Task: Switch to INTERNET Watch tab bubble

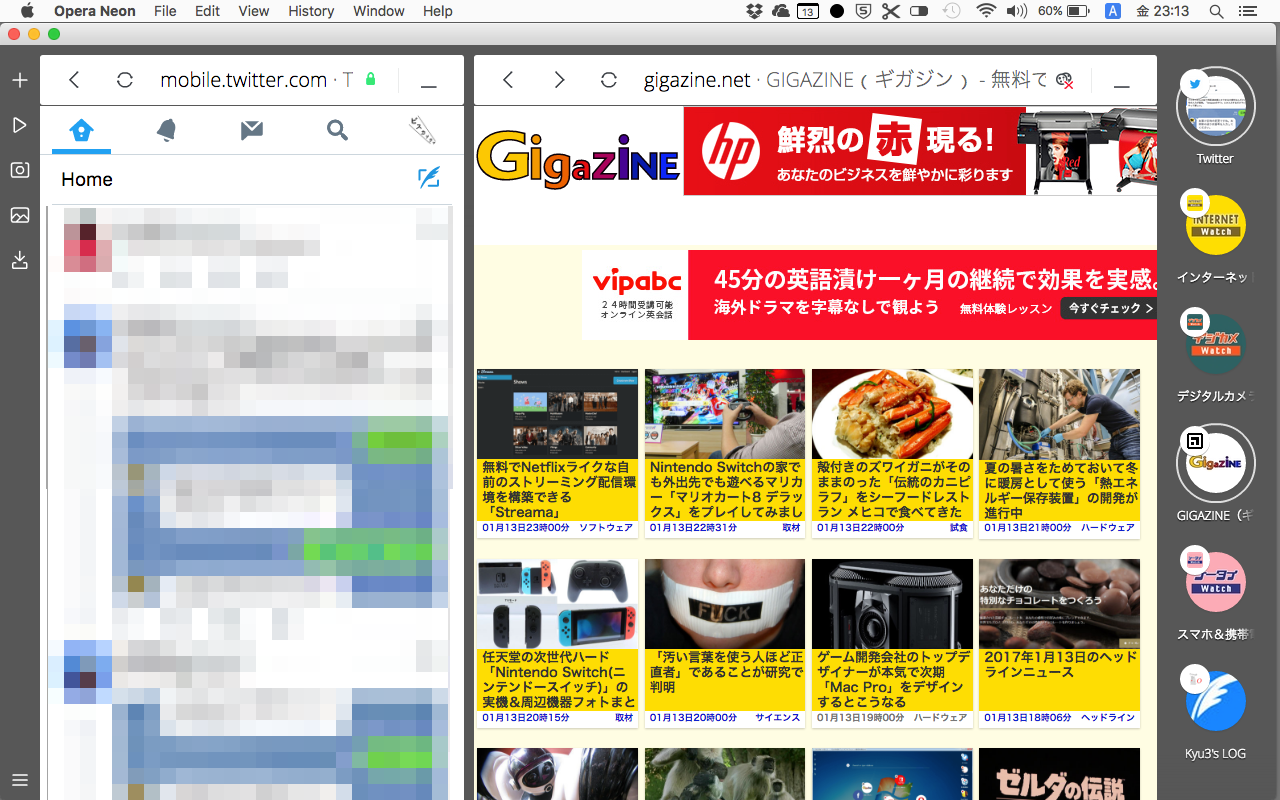Action: [x=1215, y=225]
